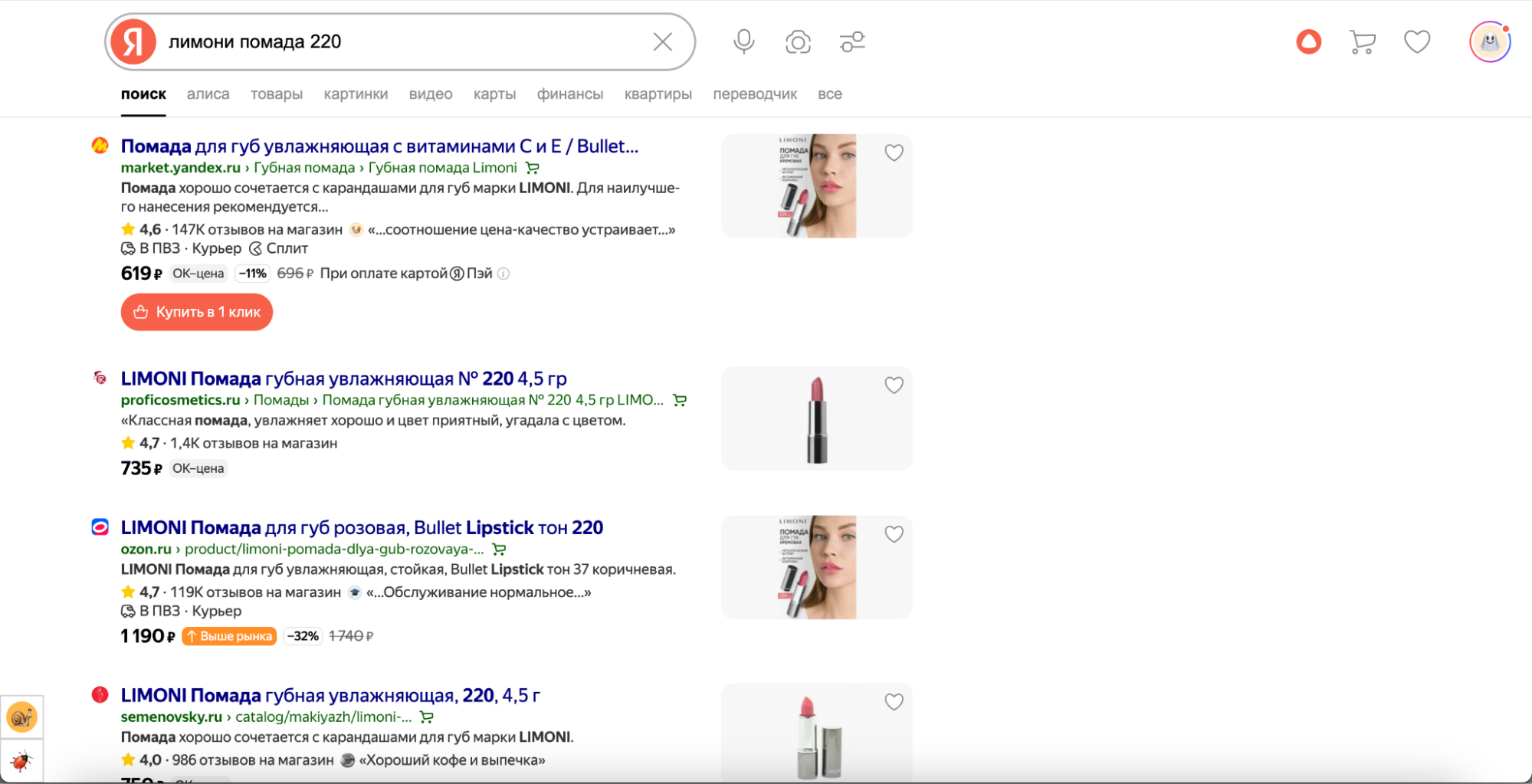Start voice search with the microphone icon
The height and width of the screenshot is (784, 1532).
[x=743, y=41]
